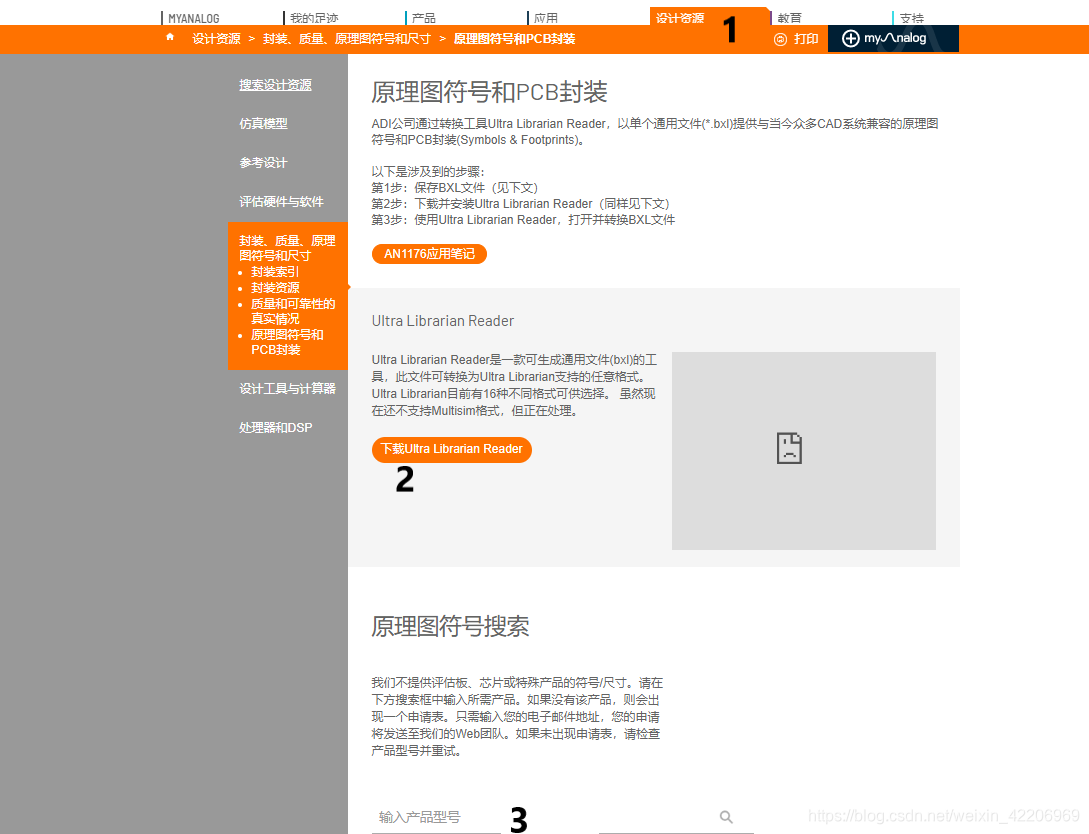This screenshot has width=1089, height=834.
Task: Click the search magnifier icon
Action: pos(726,817)
